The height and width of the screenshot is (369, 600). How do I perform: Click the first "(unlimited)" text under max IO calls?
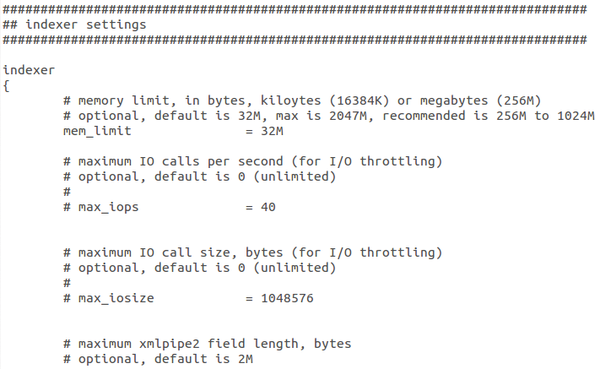coord(295,177)
